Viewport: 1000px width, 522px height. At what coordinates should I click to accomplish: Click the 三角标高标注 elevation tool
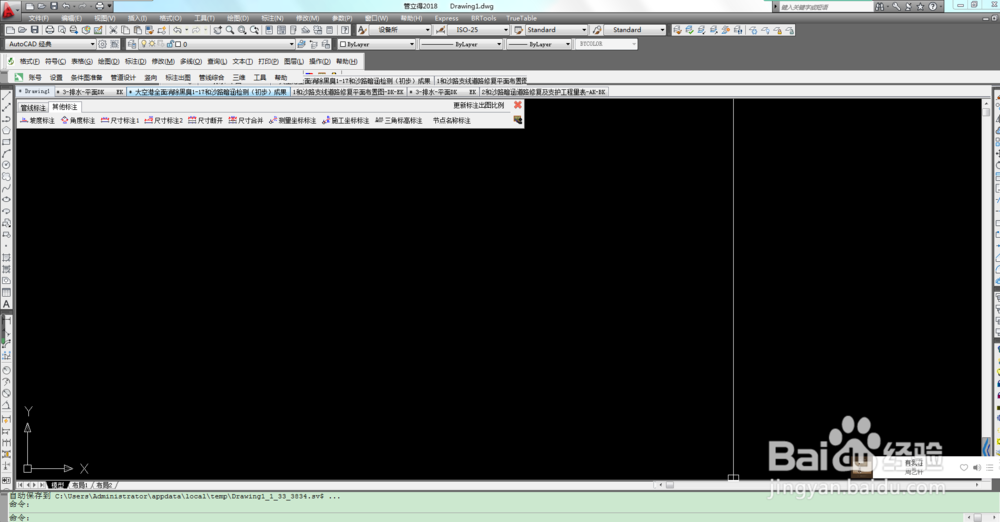click(399, 120)
